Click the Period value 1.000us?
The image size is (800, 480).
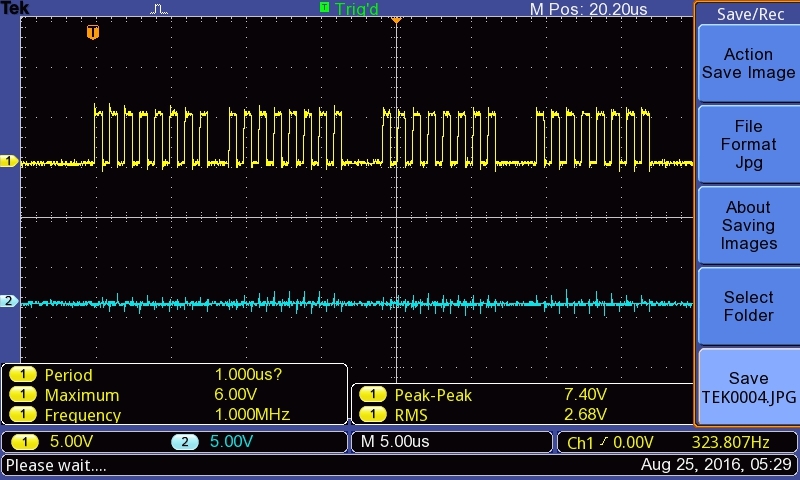[248, 374]
